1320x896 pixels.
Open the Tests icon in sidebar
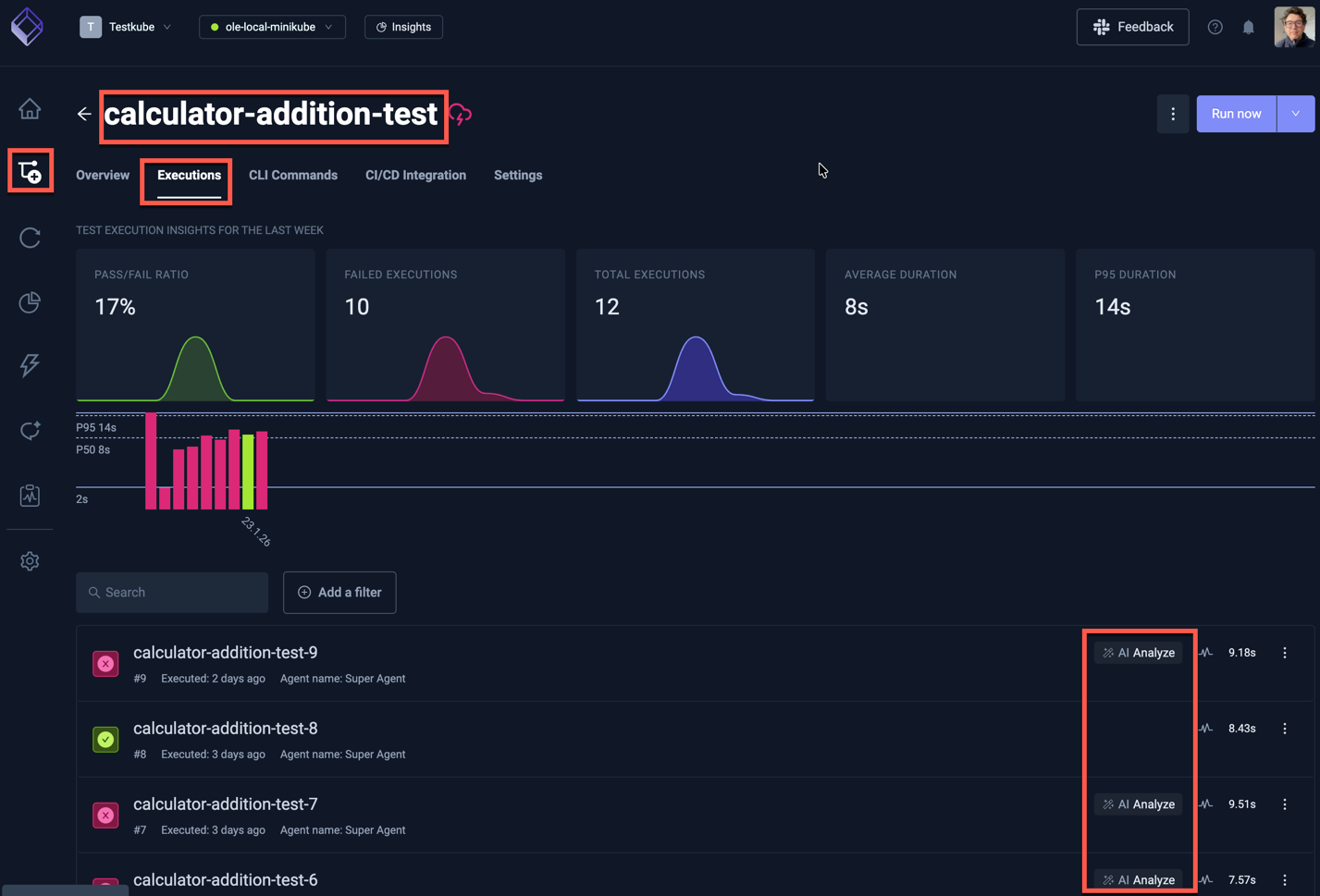30,172
